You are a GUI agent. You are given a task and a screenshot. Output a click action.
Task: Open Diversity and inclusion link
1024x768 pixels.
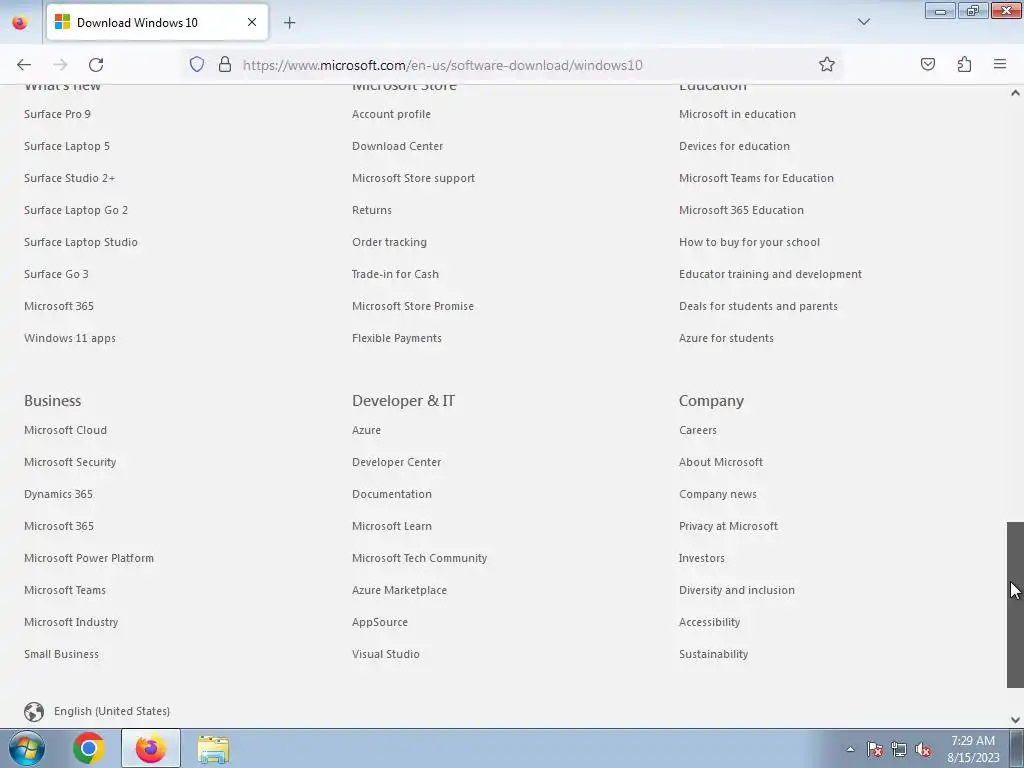(x=737, y=590)
